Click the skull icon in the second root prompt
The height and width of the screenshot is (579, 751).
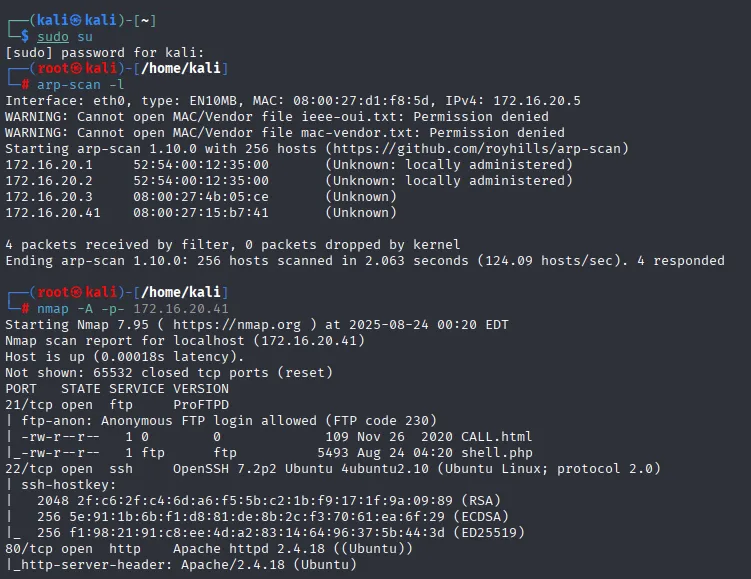pyautogui.click(x=76, y=292)
